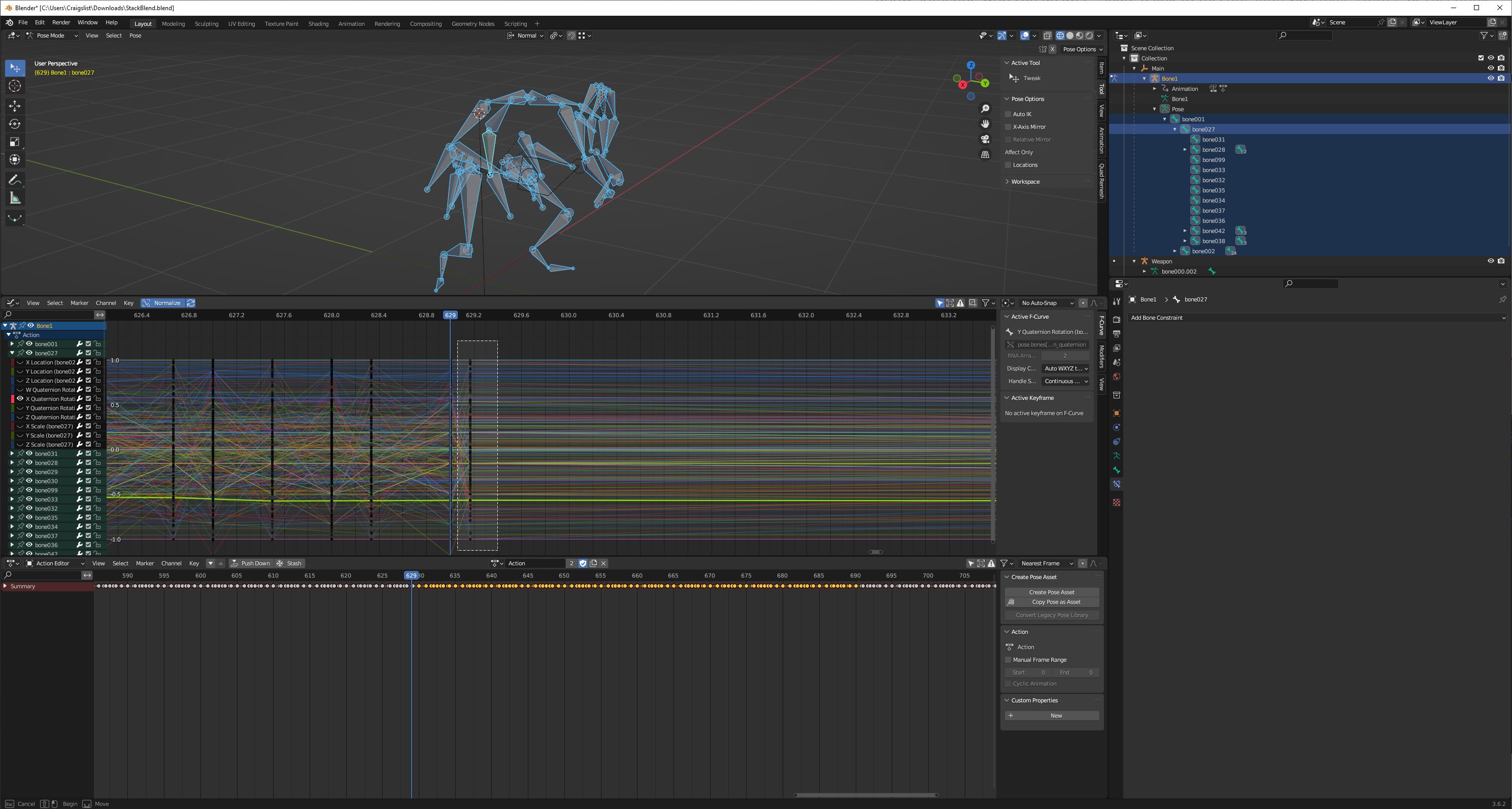The height and width of the screenshot is (809, 1512).
Task: Open Pose Options popover button
Action: click(1083, 49)
